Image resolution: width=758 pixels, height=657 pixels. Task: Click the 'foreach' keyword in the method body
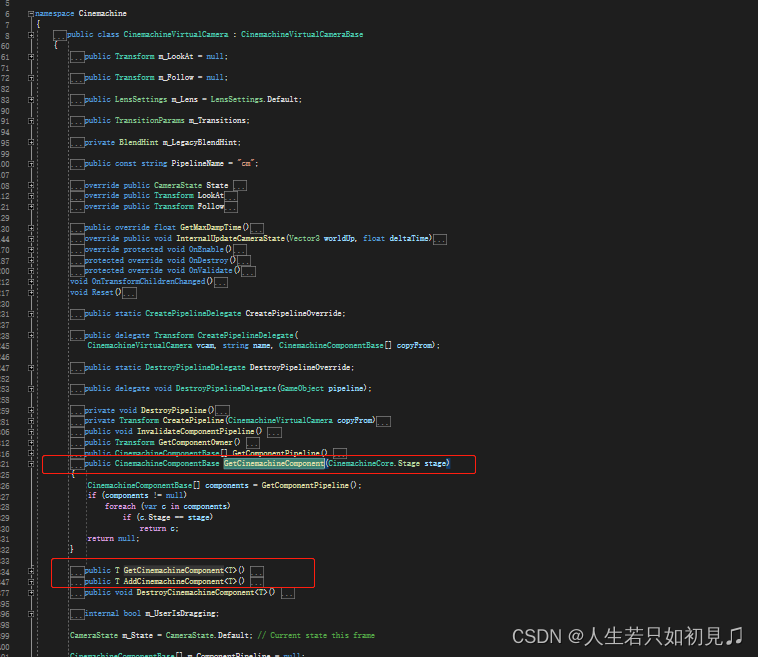point(120,507)
